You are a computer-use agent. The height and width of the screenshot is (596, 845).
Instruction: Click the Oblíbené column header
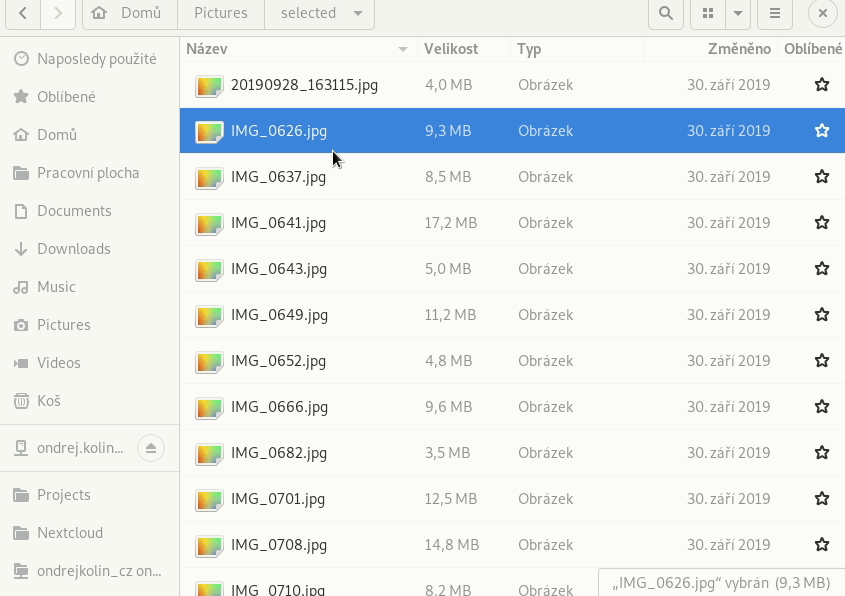click(x=812, y=49)
